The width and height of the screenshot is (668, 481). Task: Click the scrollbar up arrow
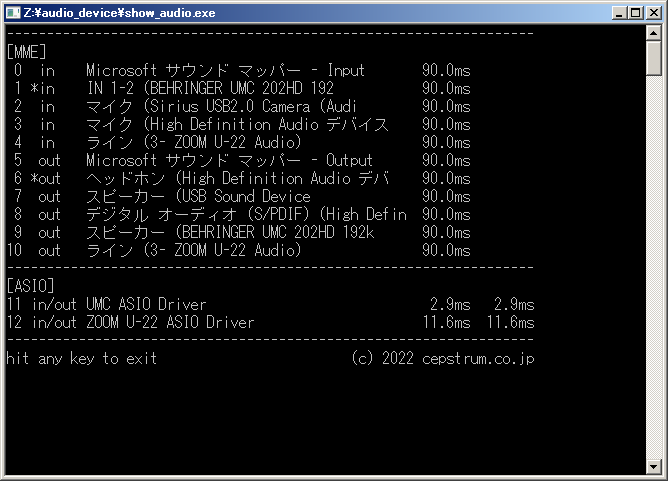pyautogui.click(x=654, y=34)
